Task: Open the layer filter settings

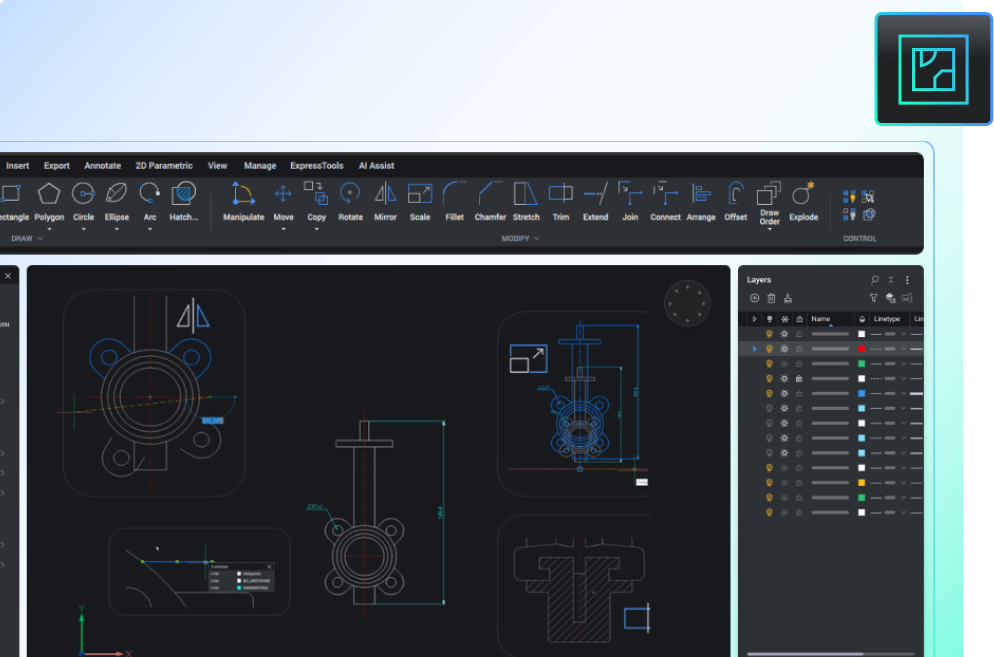Action: [874, 298]
